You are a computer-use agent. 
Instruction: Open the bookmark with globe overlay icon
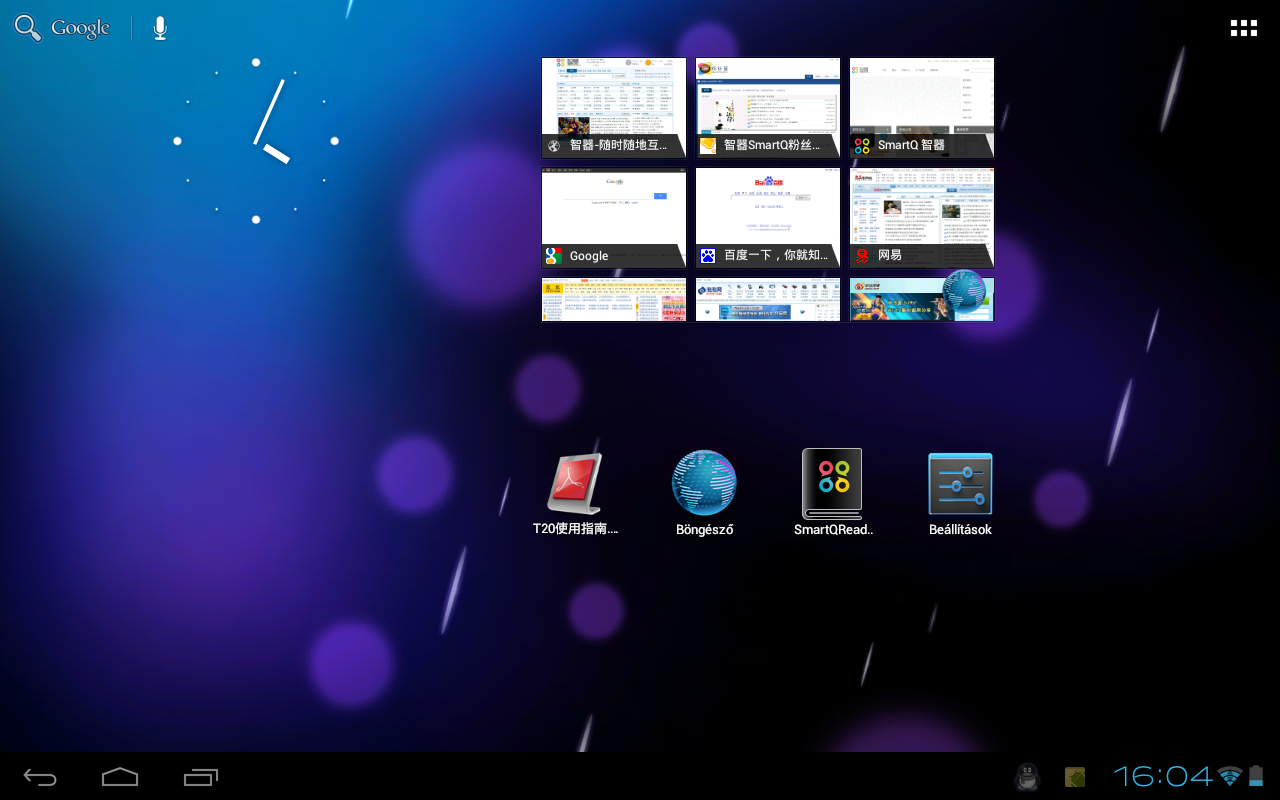click(x=922, y=300)
